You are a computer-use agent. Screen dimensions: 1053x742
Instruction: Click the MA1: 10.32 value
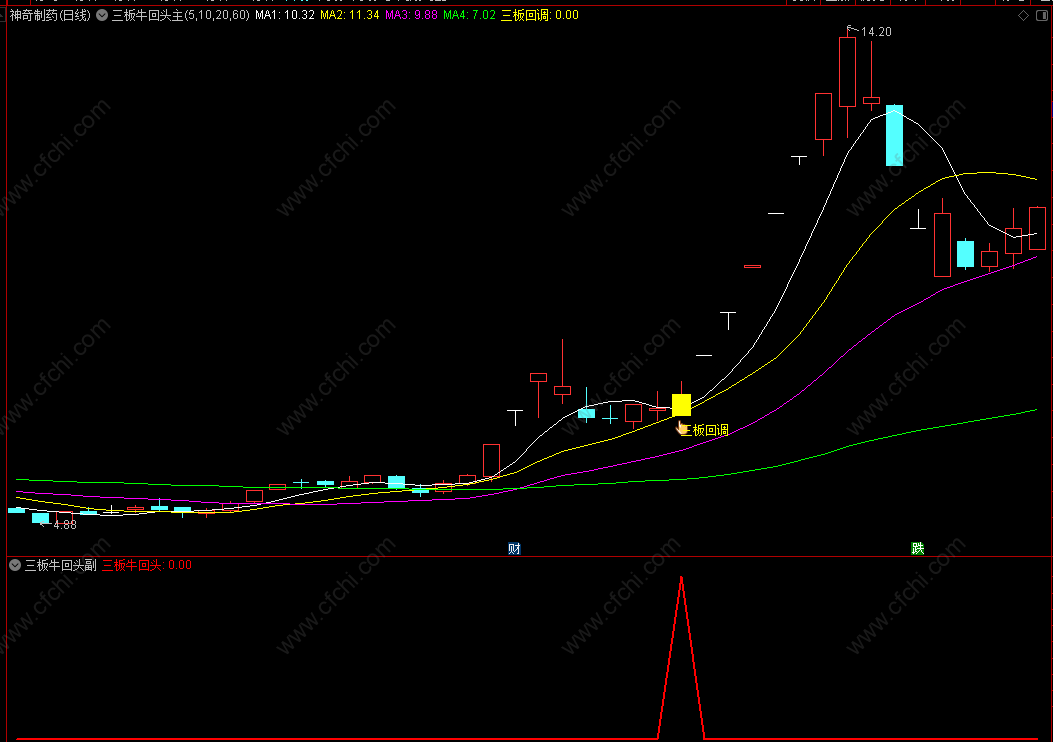(x=285, y=15)
